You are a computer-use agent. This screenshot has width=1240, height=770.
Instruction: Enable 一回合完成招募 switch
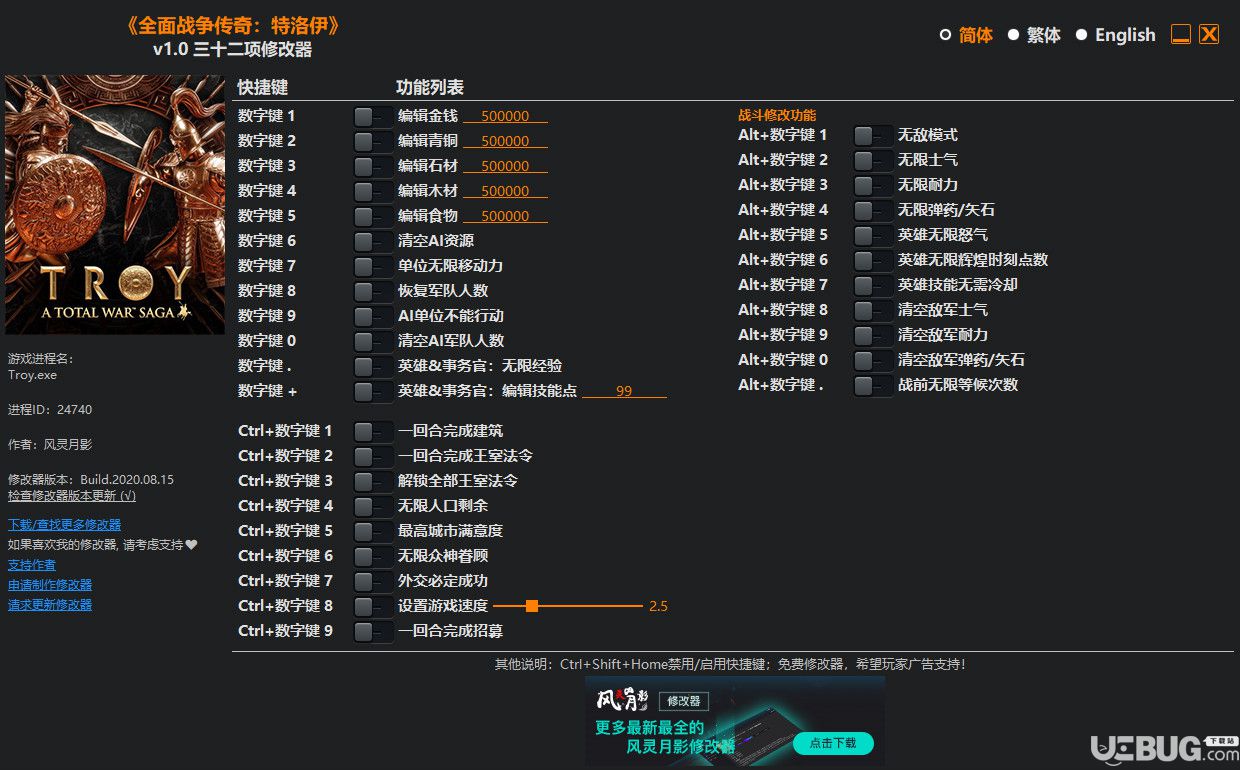click(x=373, y=631)
